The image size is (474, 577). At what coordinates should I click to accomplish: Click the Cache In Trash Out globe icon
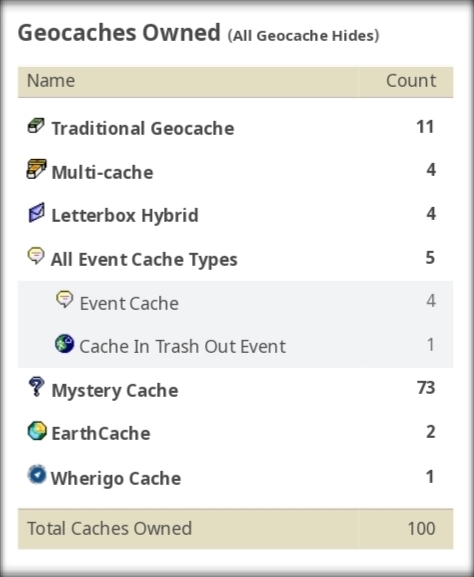click(x=64, y=343)
